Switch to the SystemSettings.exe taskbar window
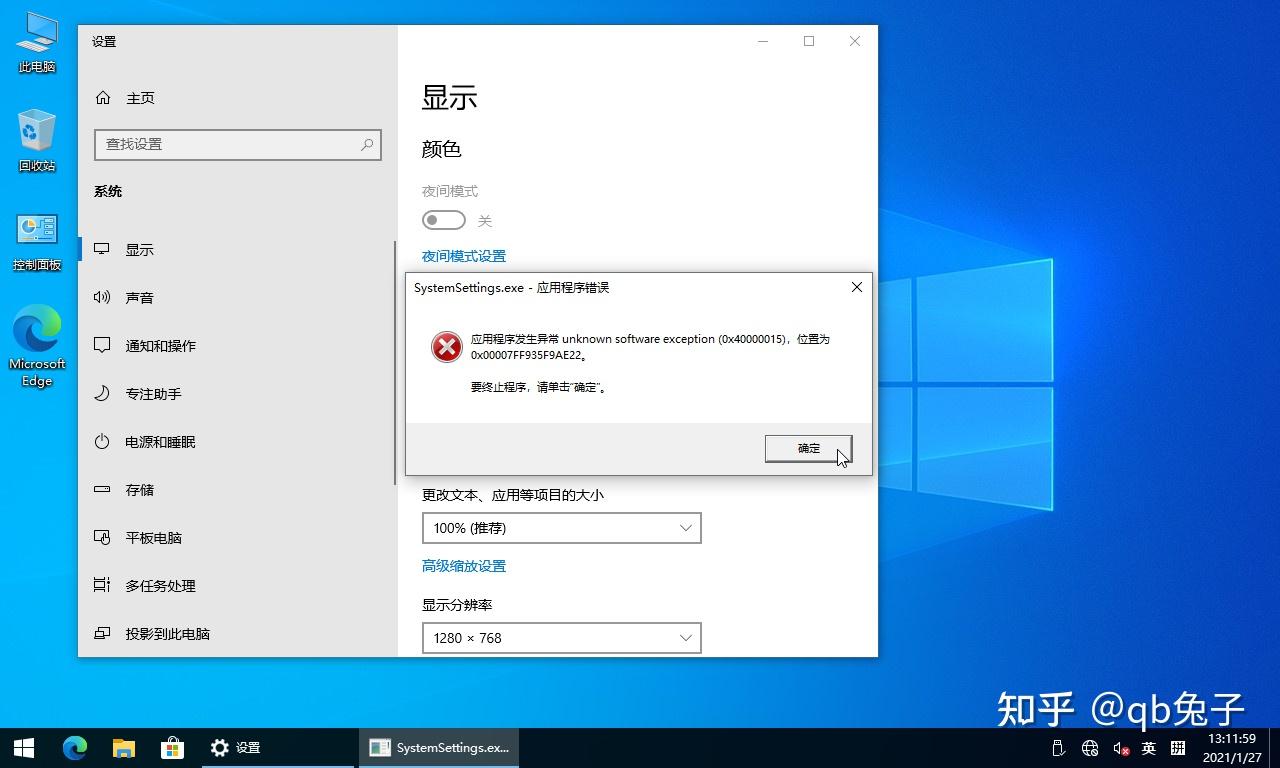This screenshot has height=768, width=1280. point(438,747)
